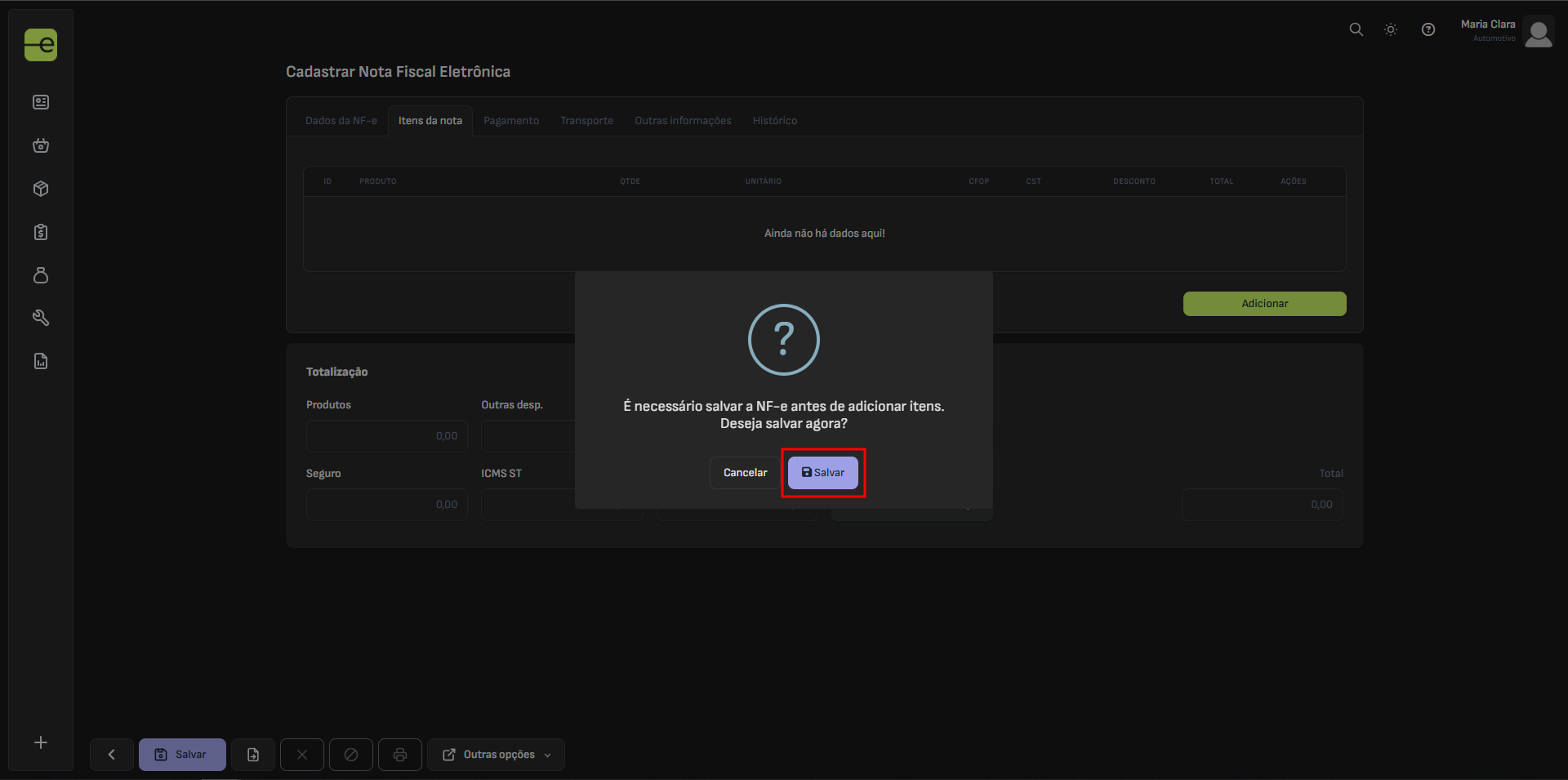
Task: Click the plus icon at sidebar bottom
Action: pyautogui.click(x=41, y=742)
